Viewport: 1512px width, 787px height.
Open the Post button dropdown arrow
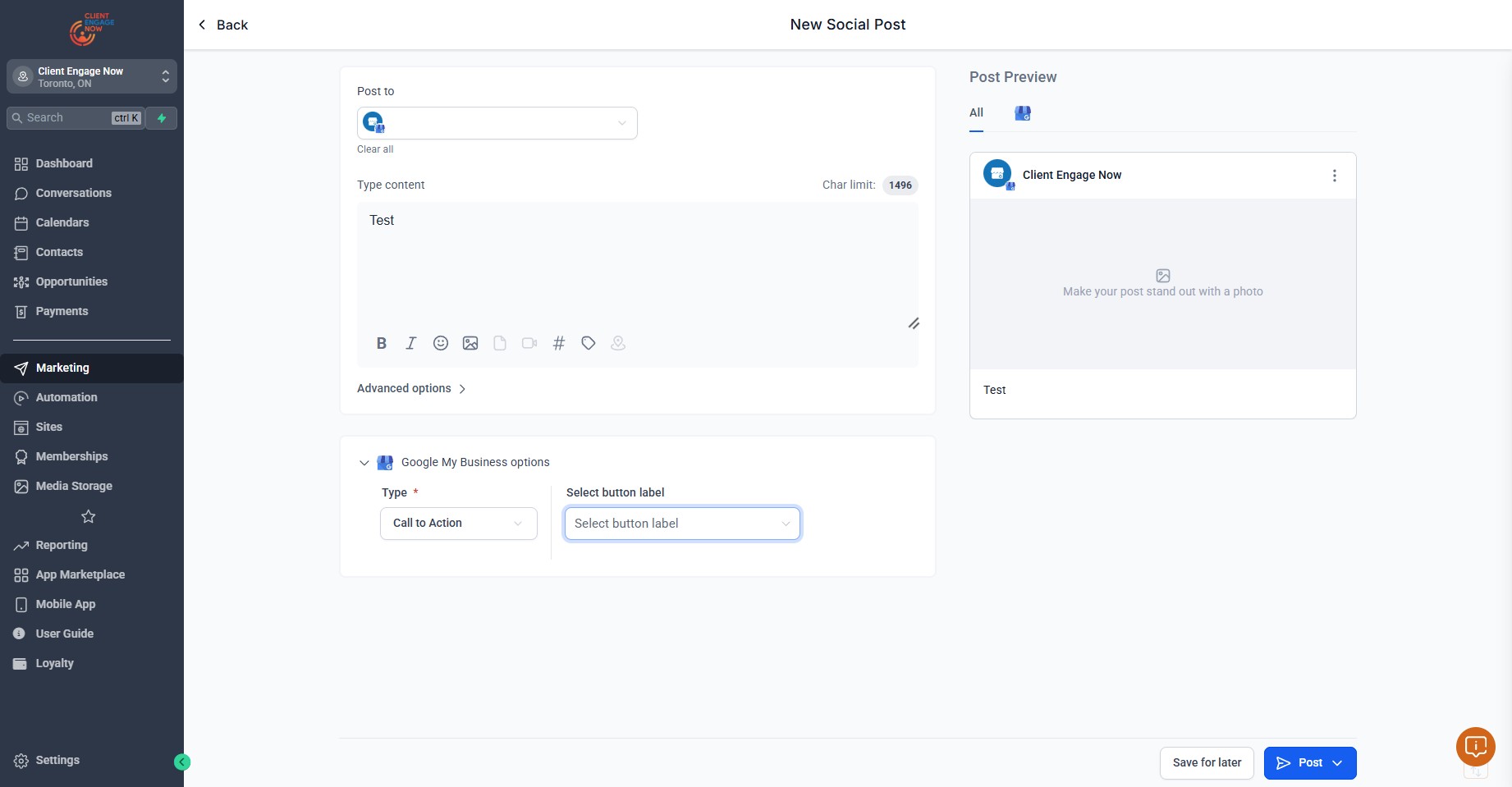[x=1337, y=763]
